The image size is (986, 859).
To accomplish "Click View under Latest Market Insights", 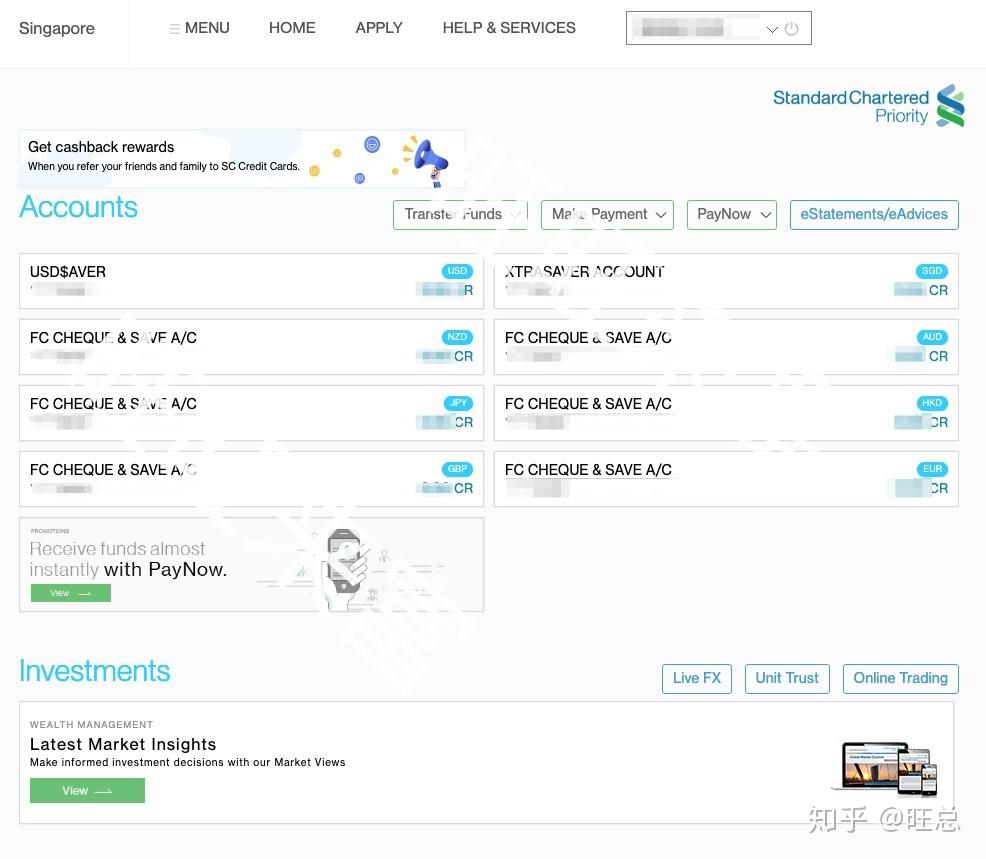I will click(87, 790).
